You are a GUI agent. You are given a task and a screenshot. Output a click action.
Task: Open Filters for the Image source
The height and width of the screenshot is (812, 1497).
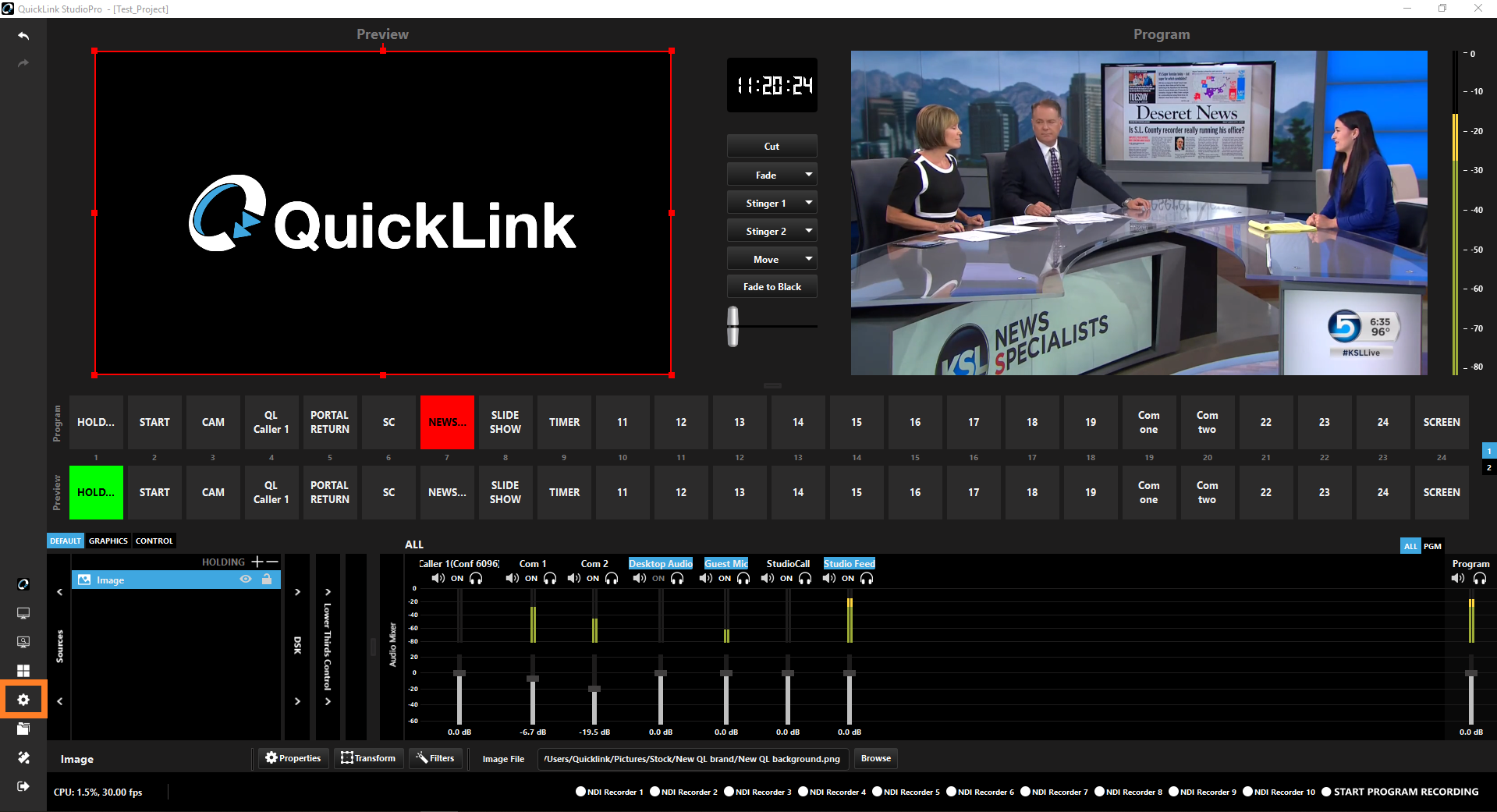(435, 758)
